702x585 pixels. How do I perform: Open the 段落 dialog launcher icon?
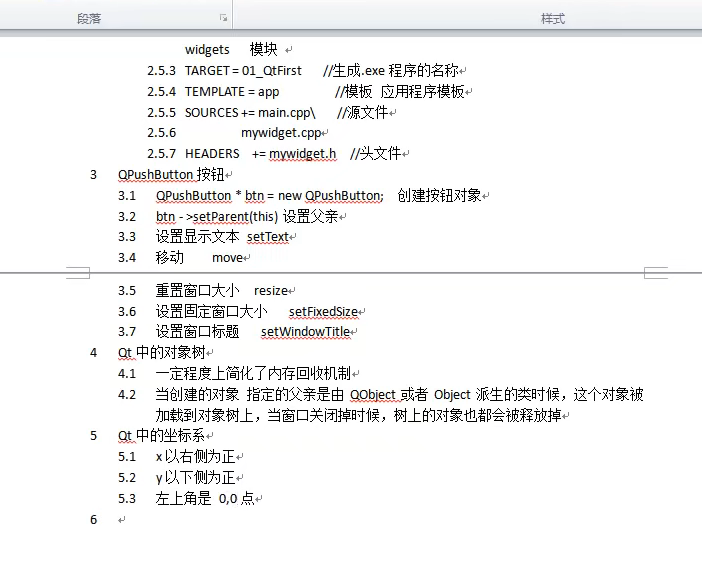223,18
